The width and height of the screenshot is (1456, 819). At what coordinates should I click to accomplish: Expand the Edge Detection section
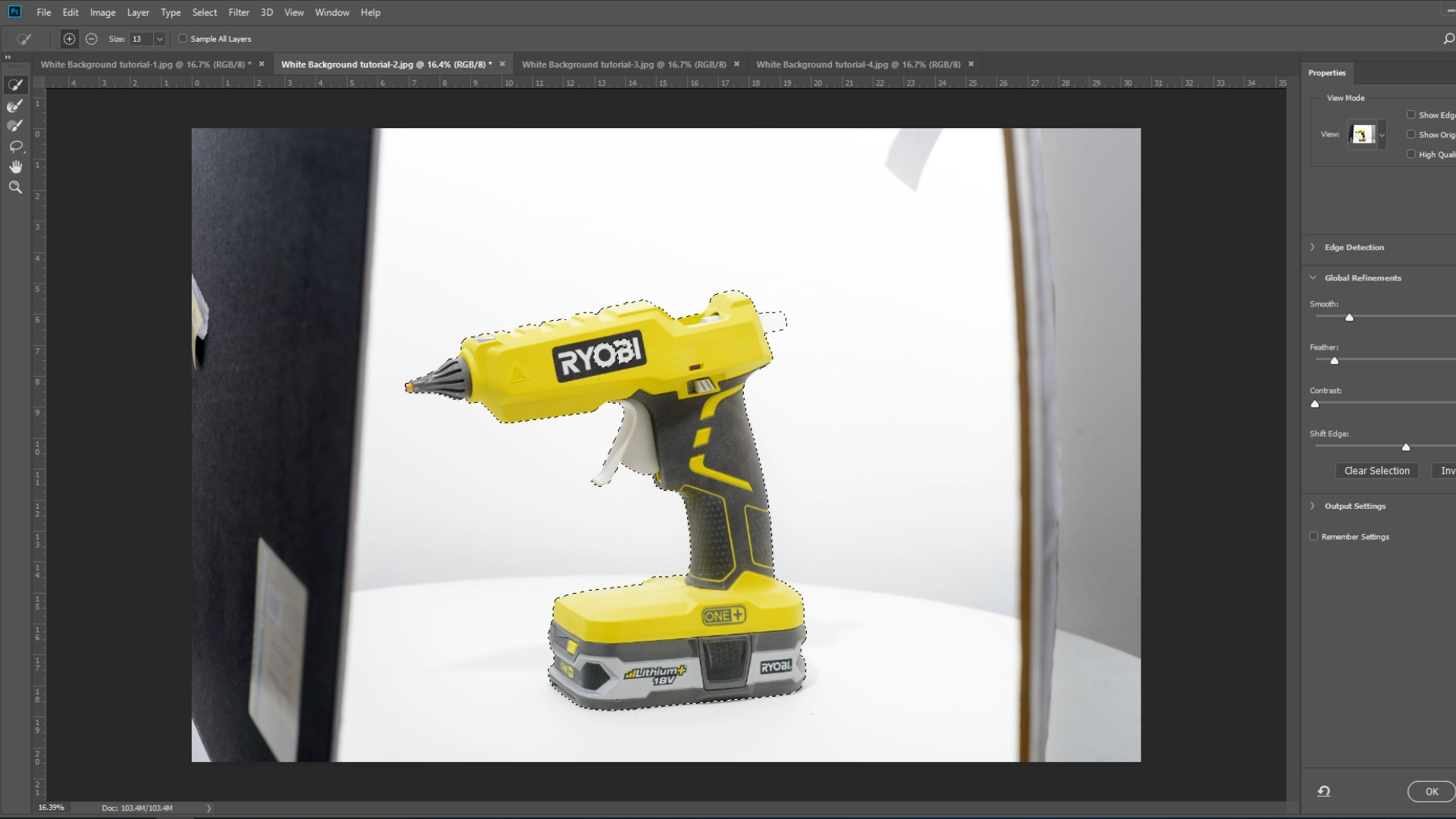pos(1313,247)
